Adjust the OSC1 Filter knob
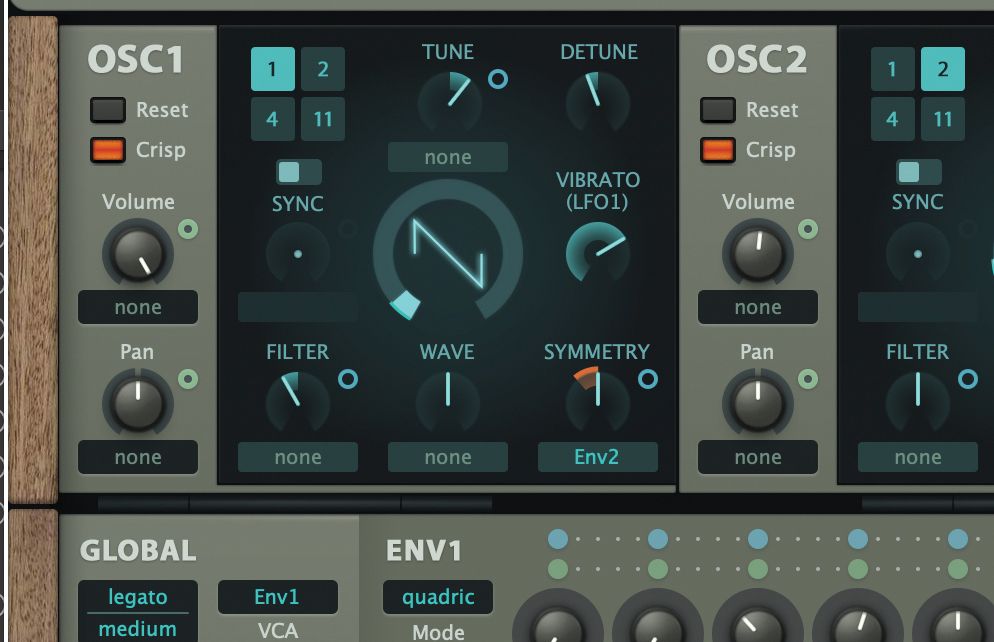Screen dimensions: 994x642 [297, 398]
